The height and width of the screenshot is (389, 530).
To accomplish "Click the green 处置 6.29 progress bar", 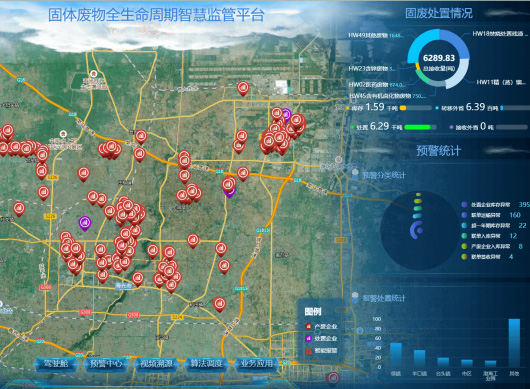I will click(417, 127).
